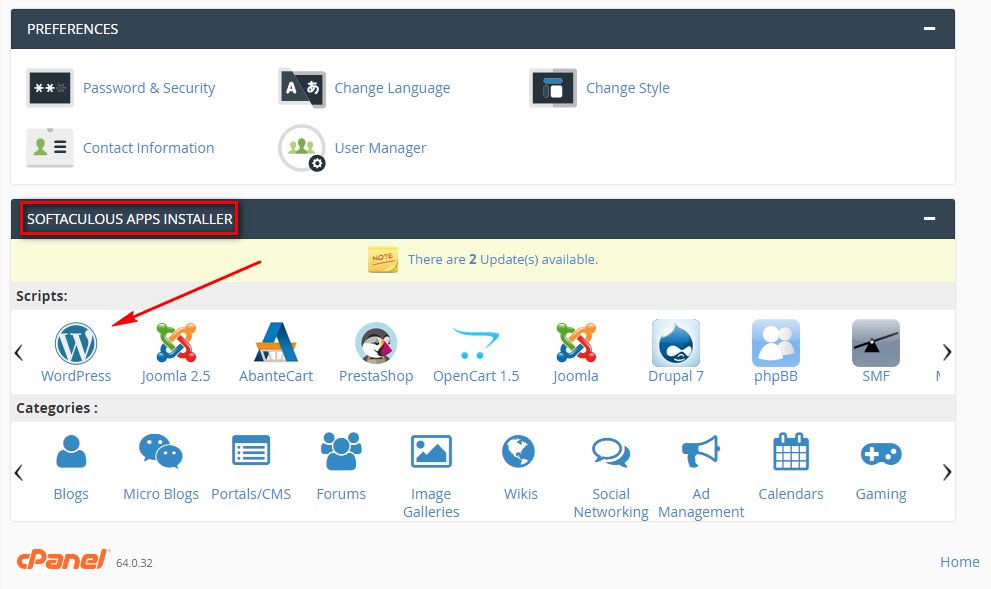Click the PrestaShop text label
Image resolution: width=991 pixels, height=589 pixels.
tap(376, 377)
